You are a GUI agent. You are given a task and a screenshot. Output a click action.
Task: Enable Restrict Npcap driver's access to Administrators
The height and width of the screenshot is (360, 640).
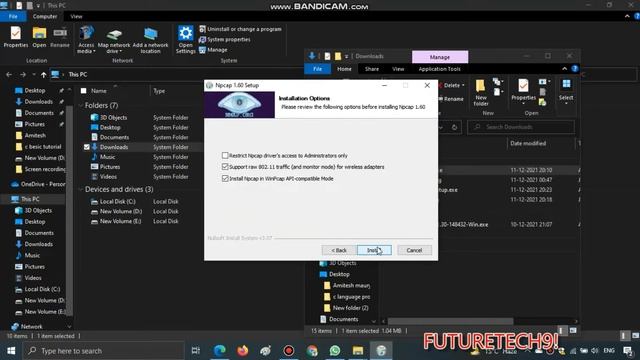point(225,156)
